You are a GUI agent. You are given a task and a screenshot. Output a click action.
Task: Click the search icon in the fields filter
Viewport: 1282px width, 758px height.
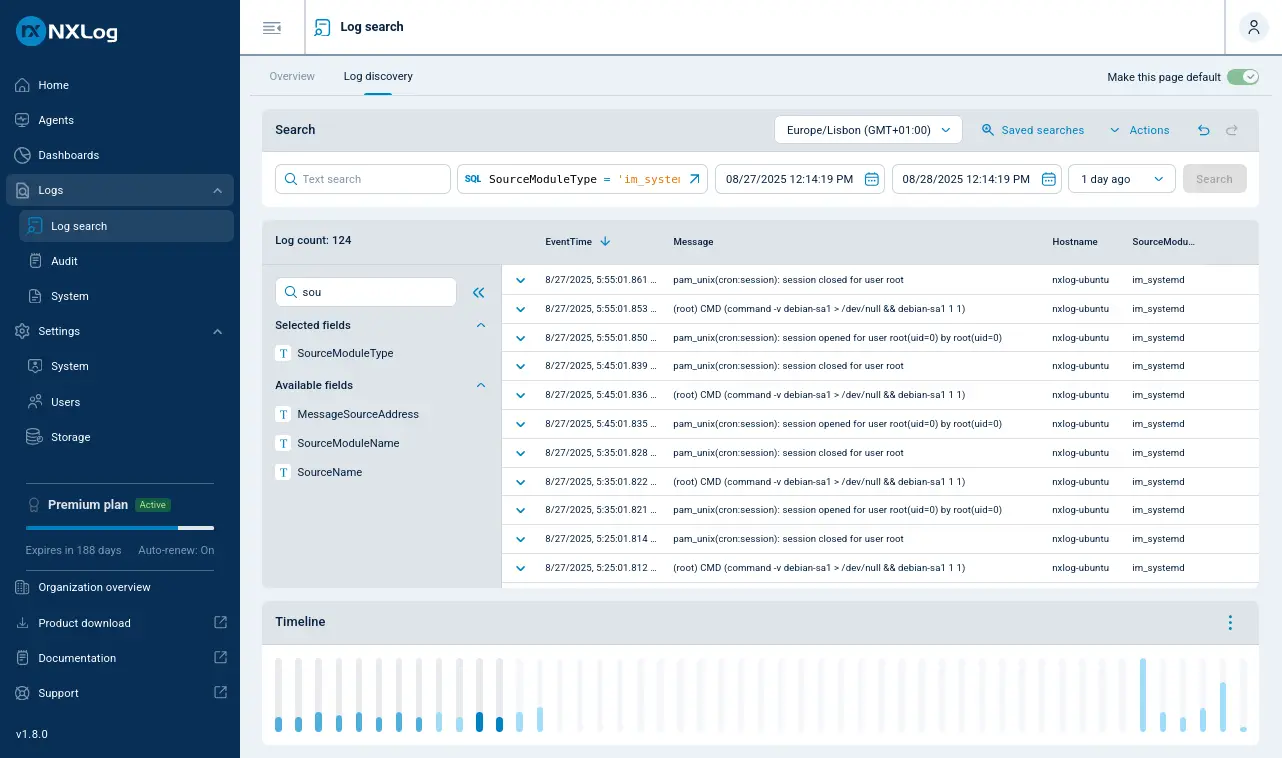coord(291,292)
